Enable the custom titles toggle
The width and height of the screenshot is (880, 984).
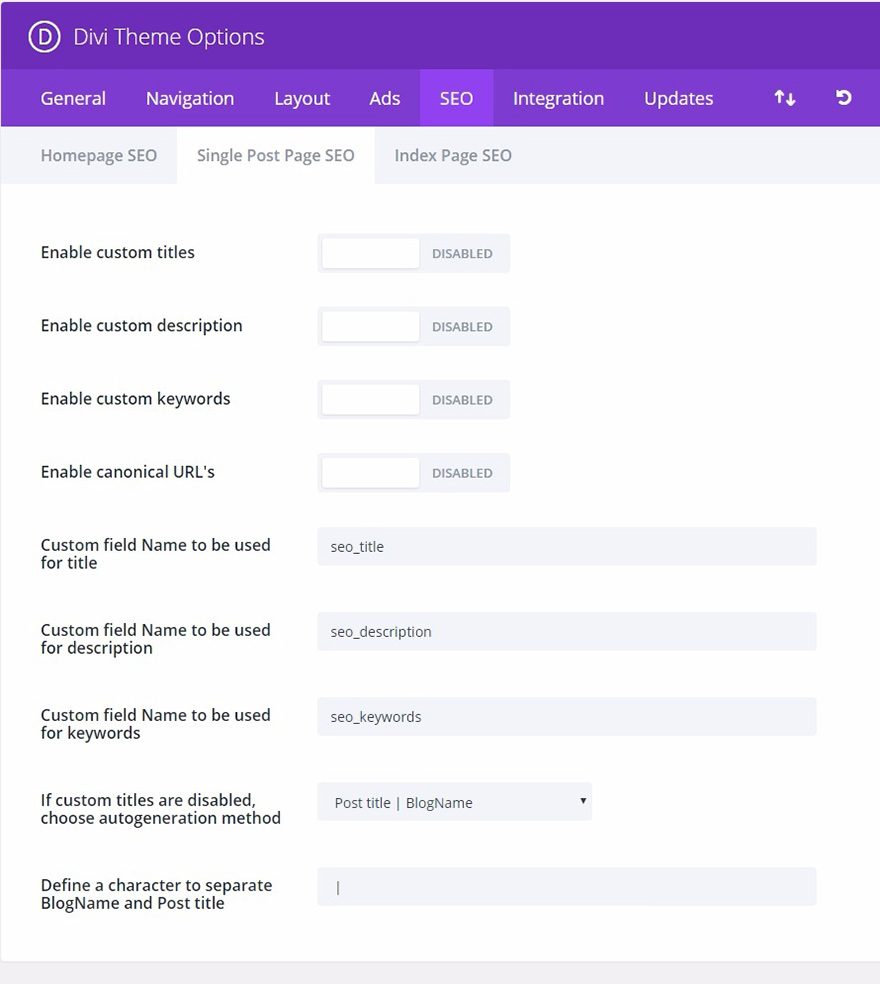[370, 253]
